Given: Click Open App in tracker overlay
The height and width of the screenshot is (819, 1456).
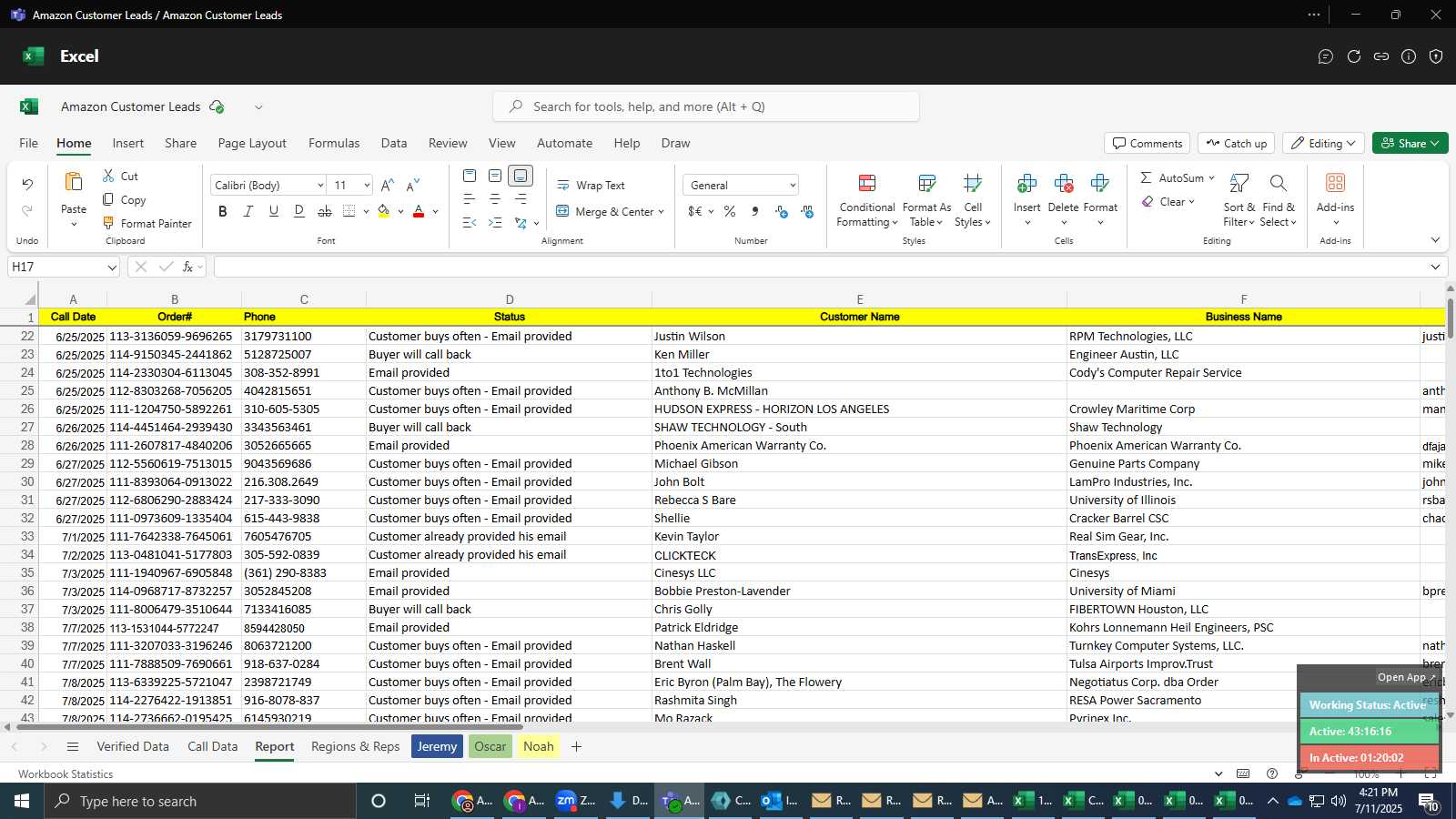Looking at the screenshot, I should (1406, 677).
